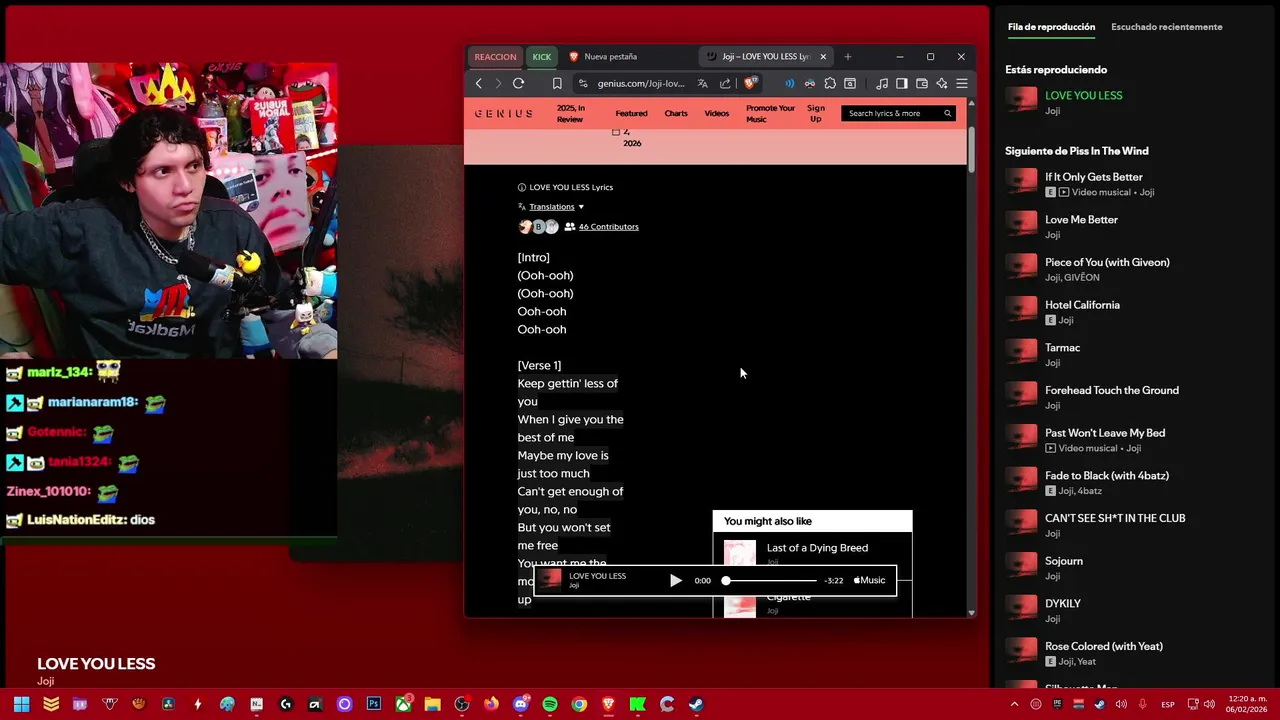The image size is (1280, 720).
Task: Switch to Escuchado recientemente tab in Spotify
Action: coord(1166,27)
